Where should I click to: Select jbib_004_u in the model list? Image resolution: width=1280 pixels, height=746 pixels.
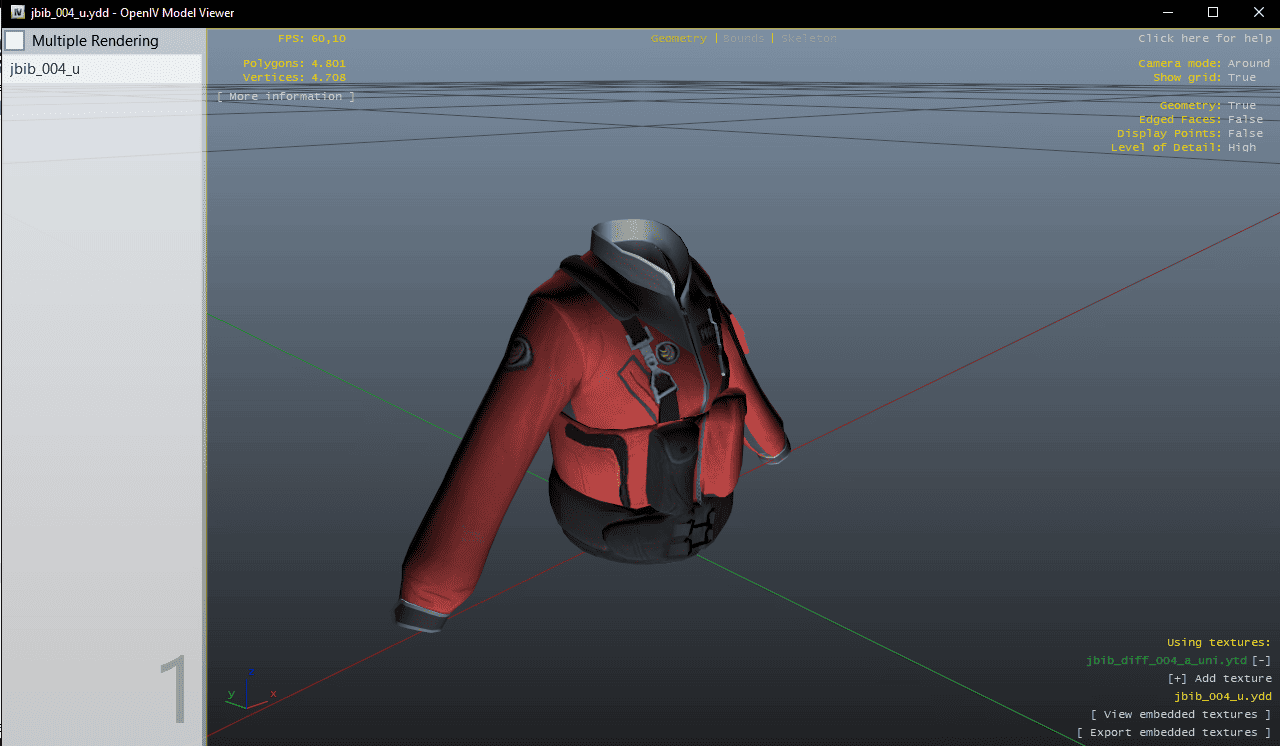coord(45,69)
